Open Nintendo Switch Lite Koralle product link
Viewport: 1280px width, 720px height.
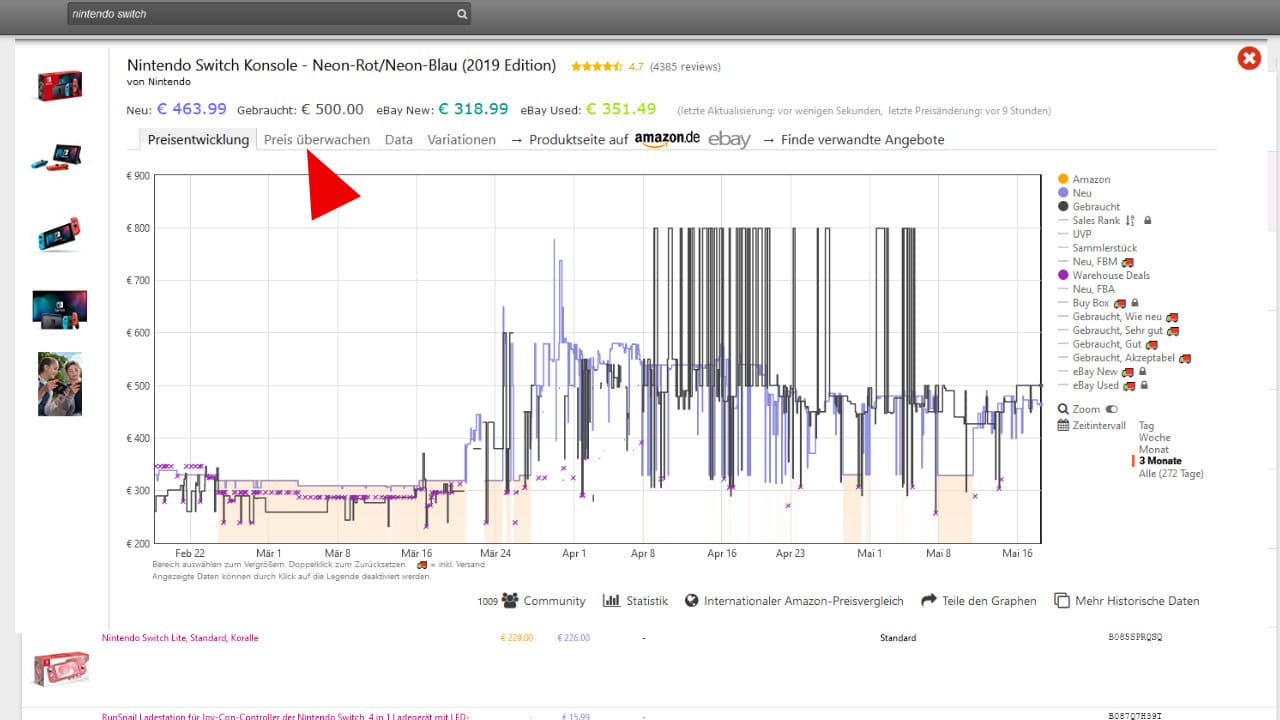180,638
